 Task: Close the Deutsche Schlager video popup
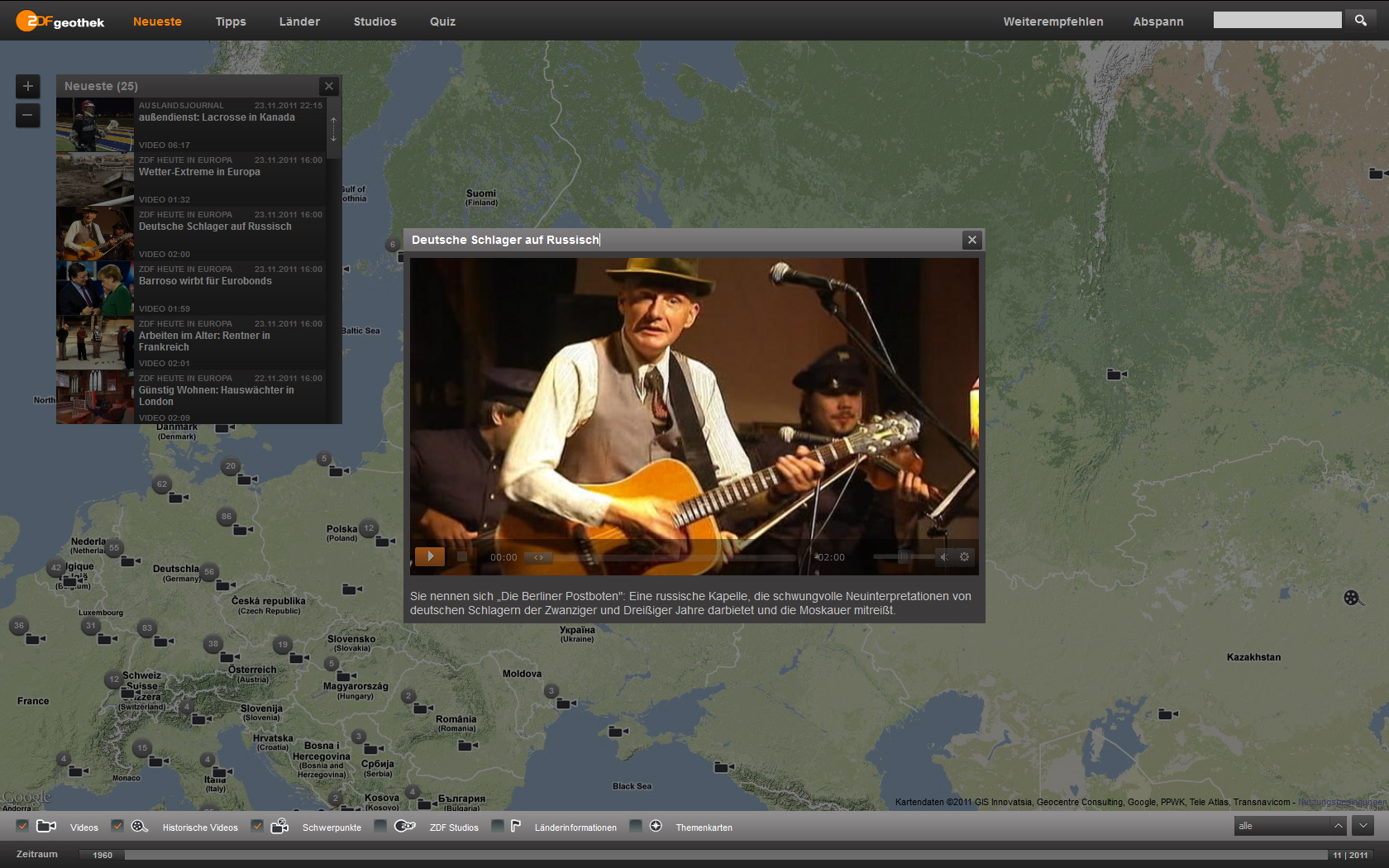[x=972, y=240]
